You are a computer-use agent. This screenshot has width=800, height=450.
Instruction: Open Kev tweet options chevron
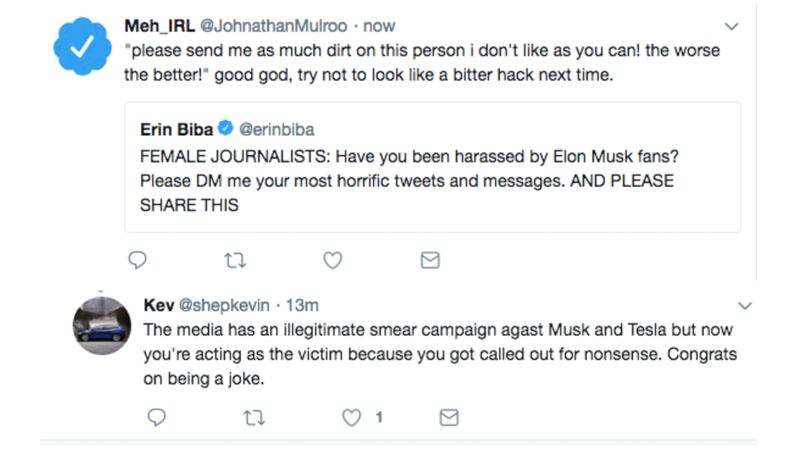pyautogui.click(x=745, y=304)
